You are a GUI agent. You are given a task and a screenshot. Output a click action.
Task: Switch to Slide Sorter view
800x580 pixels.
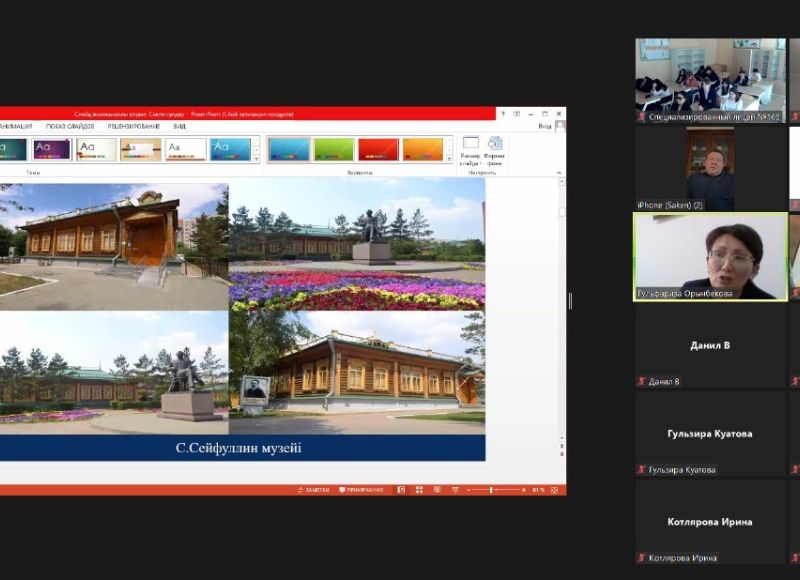pos(419,490)
